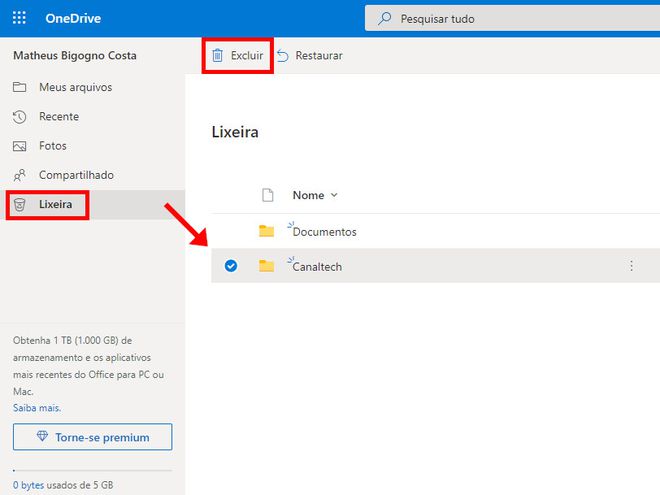Click the file type column header icon
Viewport: 660px width, 495px height.
point(268,195)
